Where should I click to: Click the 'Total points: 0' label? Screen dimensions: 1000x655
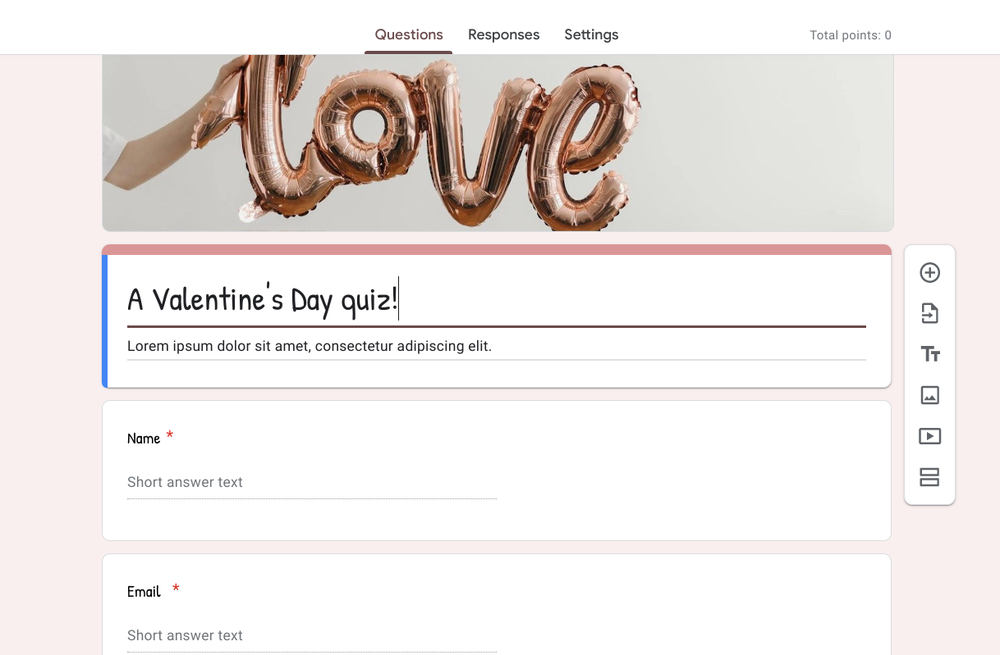tap(850, 34)
